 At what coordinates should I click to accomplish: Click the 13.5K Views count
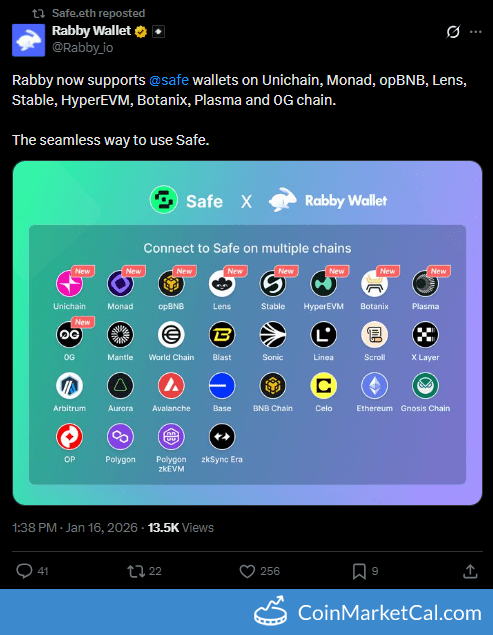[181, 528]
